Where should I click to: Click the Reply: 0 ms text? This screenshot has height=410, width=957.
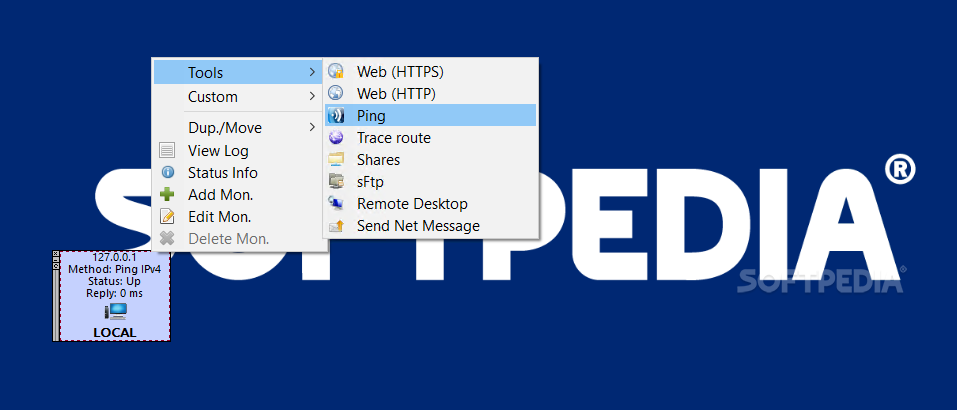(x=114, y=293)
